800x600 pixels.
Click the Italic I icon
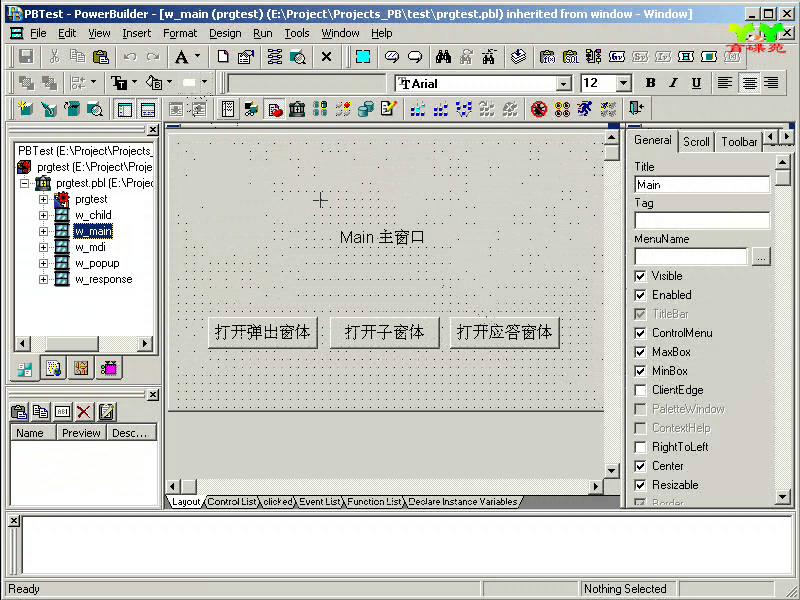pos(673,83)
